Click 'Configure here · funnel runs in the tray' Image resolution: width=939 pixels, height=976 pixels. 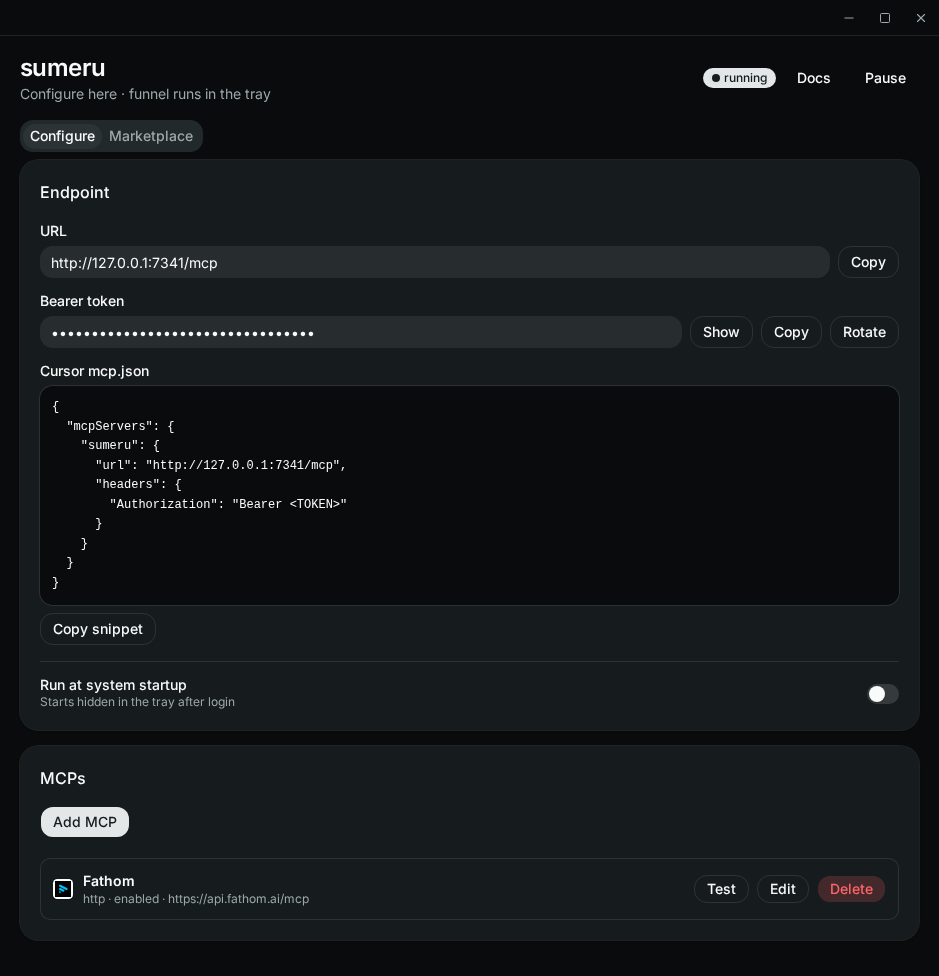(146, 94)
